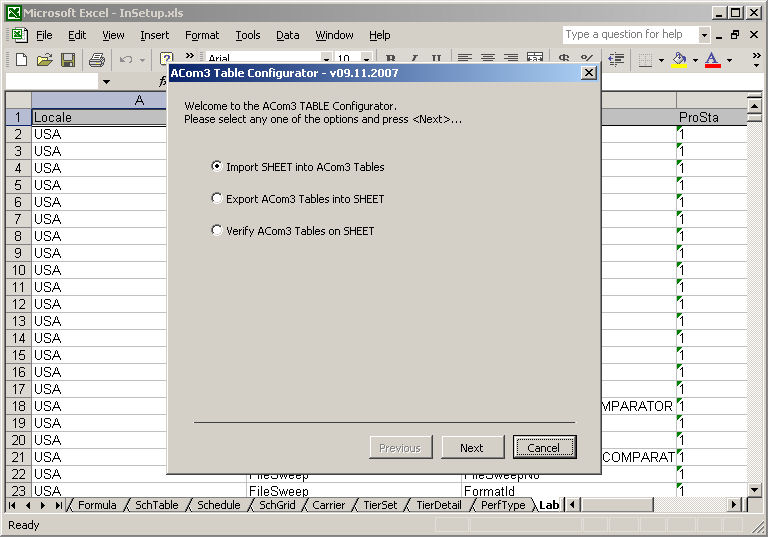768x537 pixels.
Task: Open the Format menu
Action: pos(202,35)
